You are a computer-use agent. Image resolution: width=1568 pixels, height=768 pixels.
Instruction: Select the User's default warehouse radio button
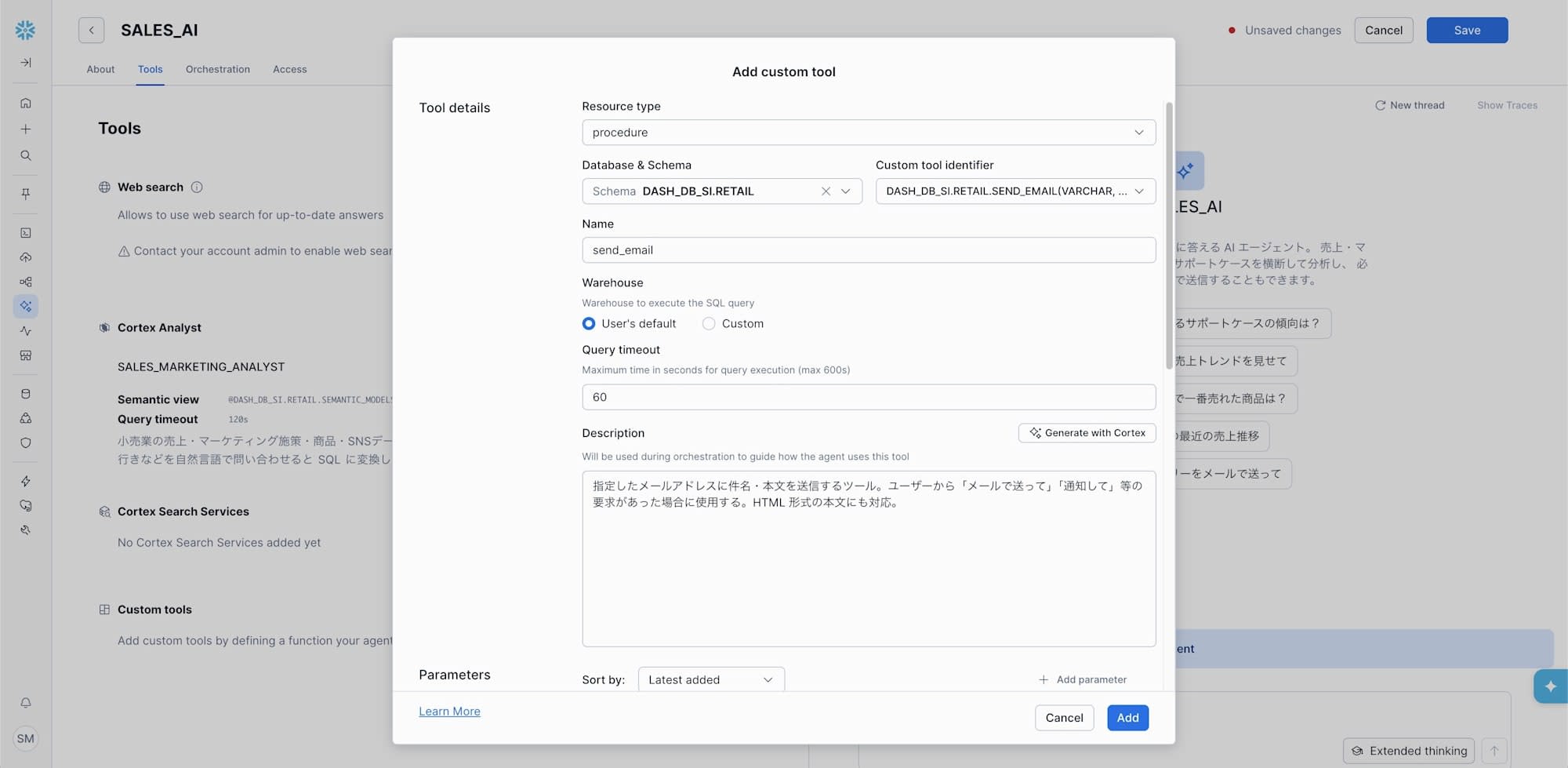click(588, 323)
